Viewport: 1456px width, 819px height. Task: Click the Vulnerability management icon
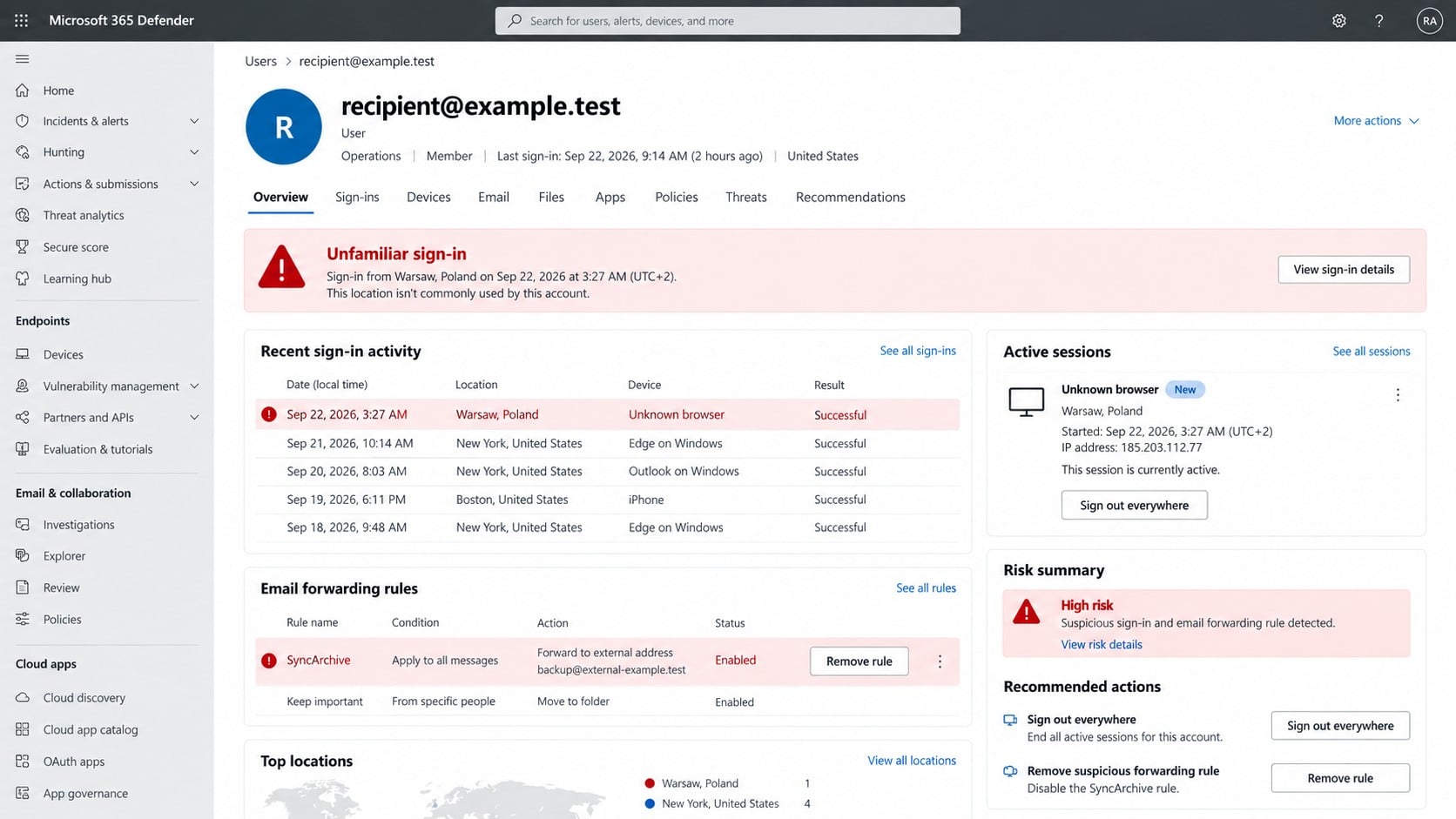pyautogui.click(x=23, y=386)
